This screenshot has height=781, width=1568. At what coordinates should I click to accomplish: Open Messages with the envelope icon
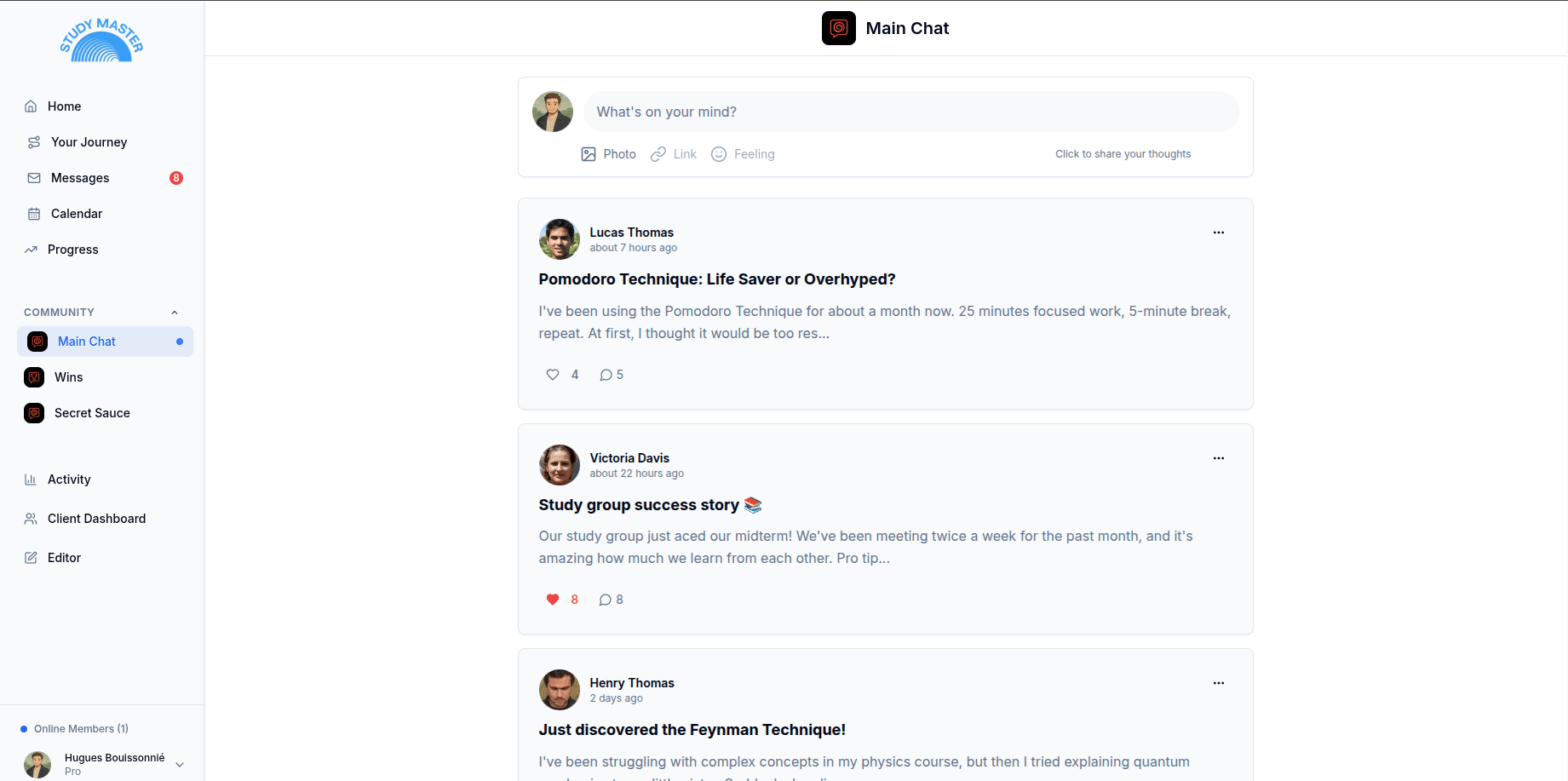click(x=32, y=177)
